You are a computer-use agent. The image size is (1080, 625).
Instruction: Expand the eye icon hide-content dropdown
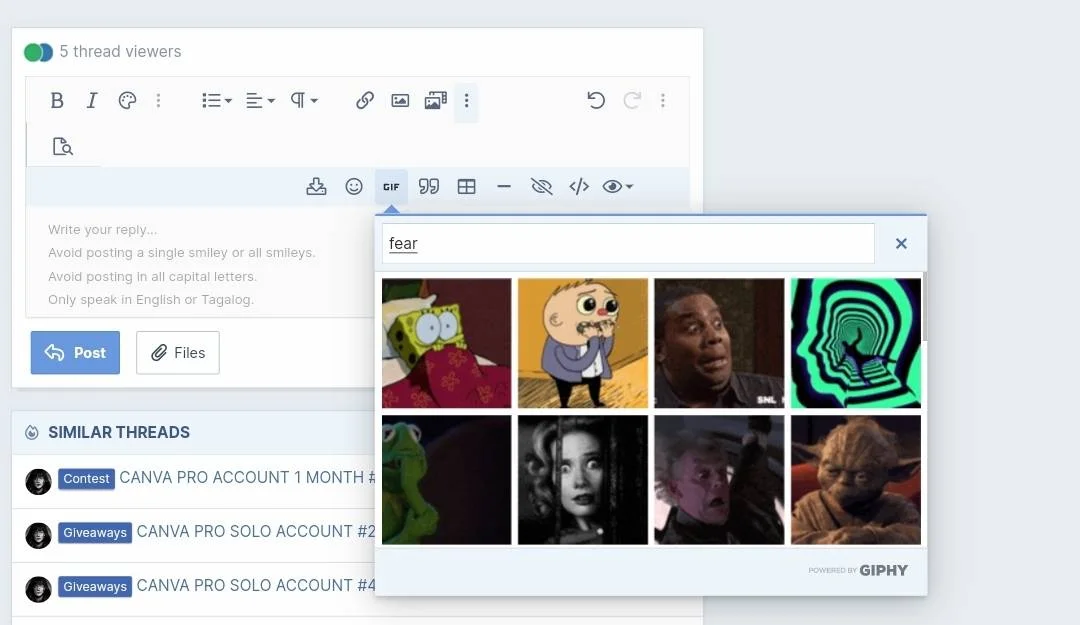[617, 187]
